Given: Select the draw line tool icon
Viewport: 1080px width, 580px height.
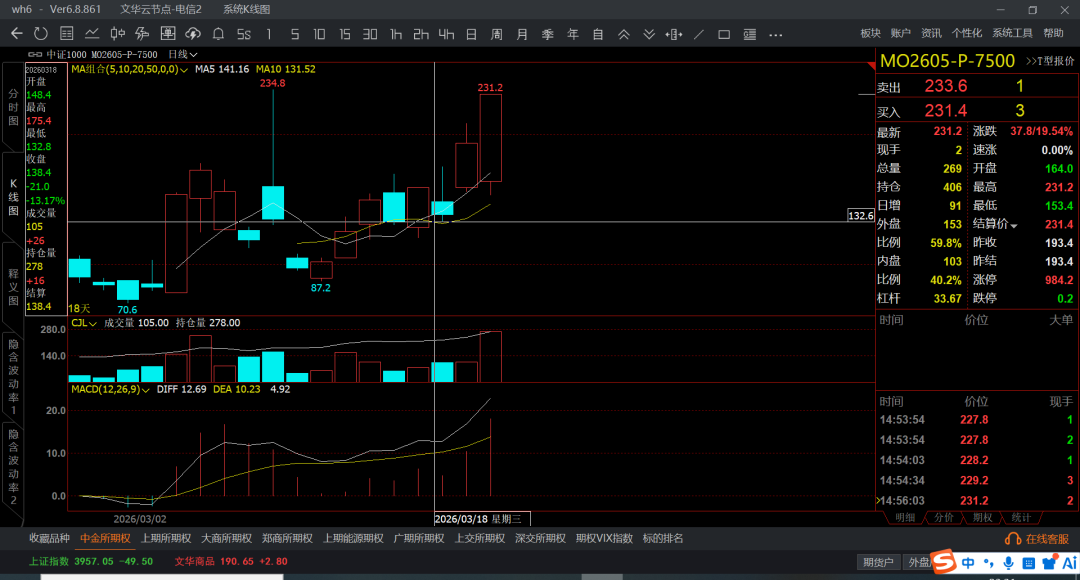Looking at the screenshot, I should (x=699, y=34).
